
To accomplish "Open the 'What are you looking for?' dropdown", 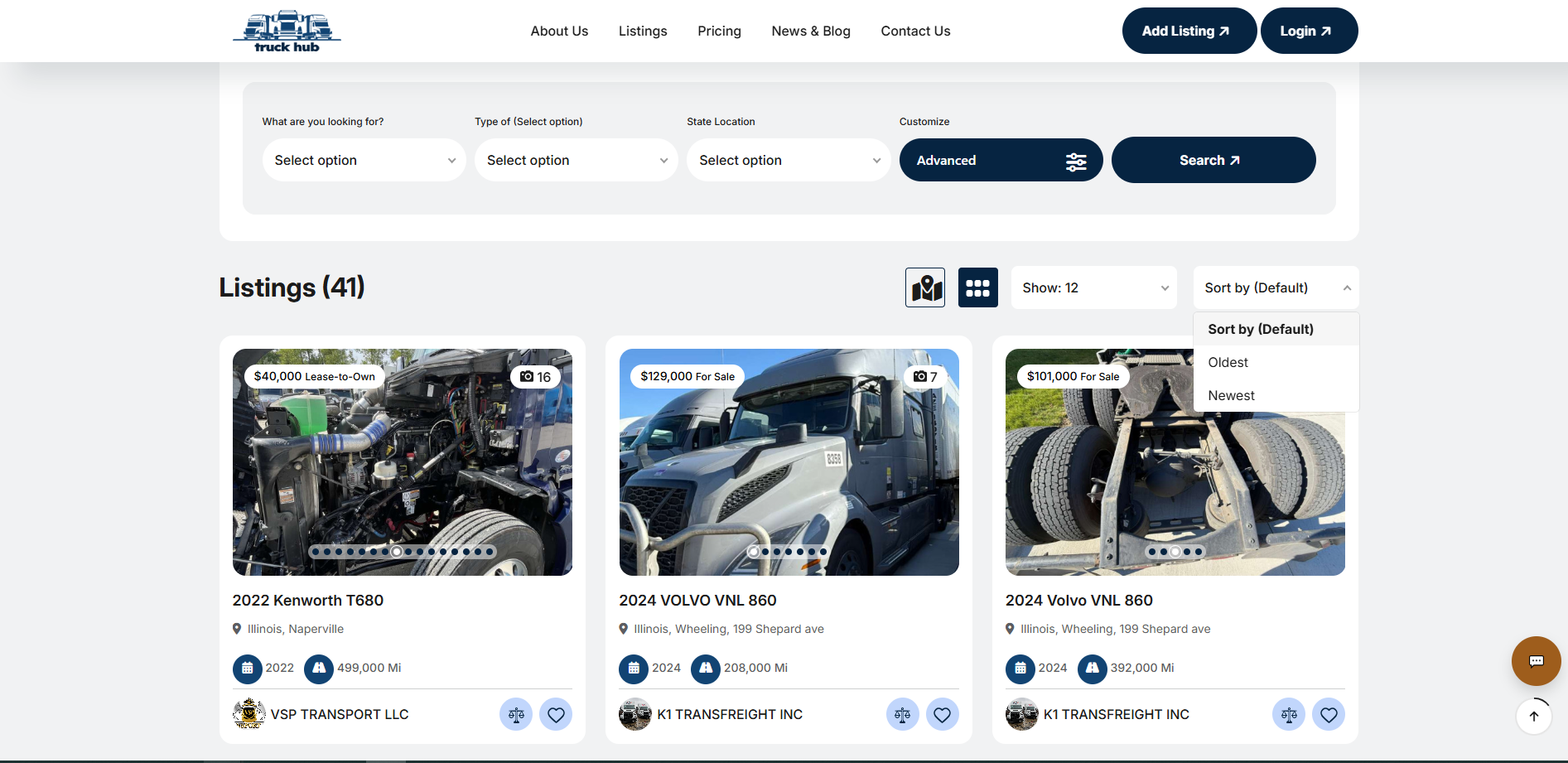I will [x=364, y=160].
